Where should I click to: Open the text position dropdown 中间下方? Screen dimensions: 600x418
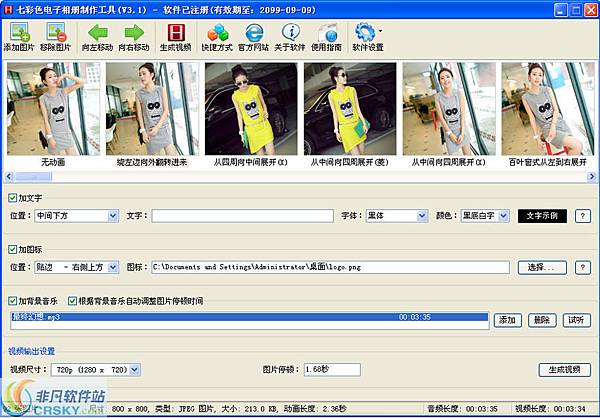(x=77, y=216)
